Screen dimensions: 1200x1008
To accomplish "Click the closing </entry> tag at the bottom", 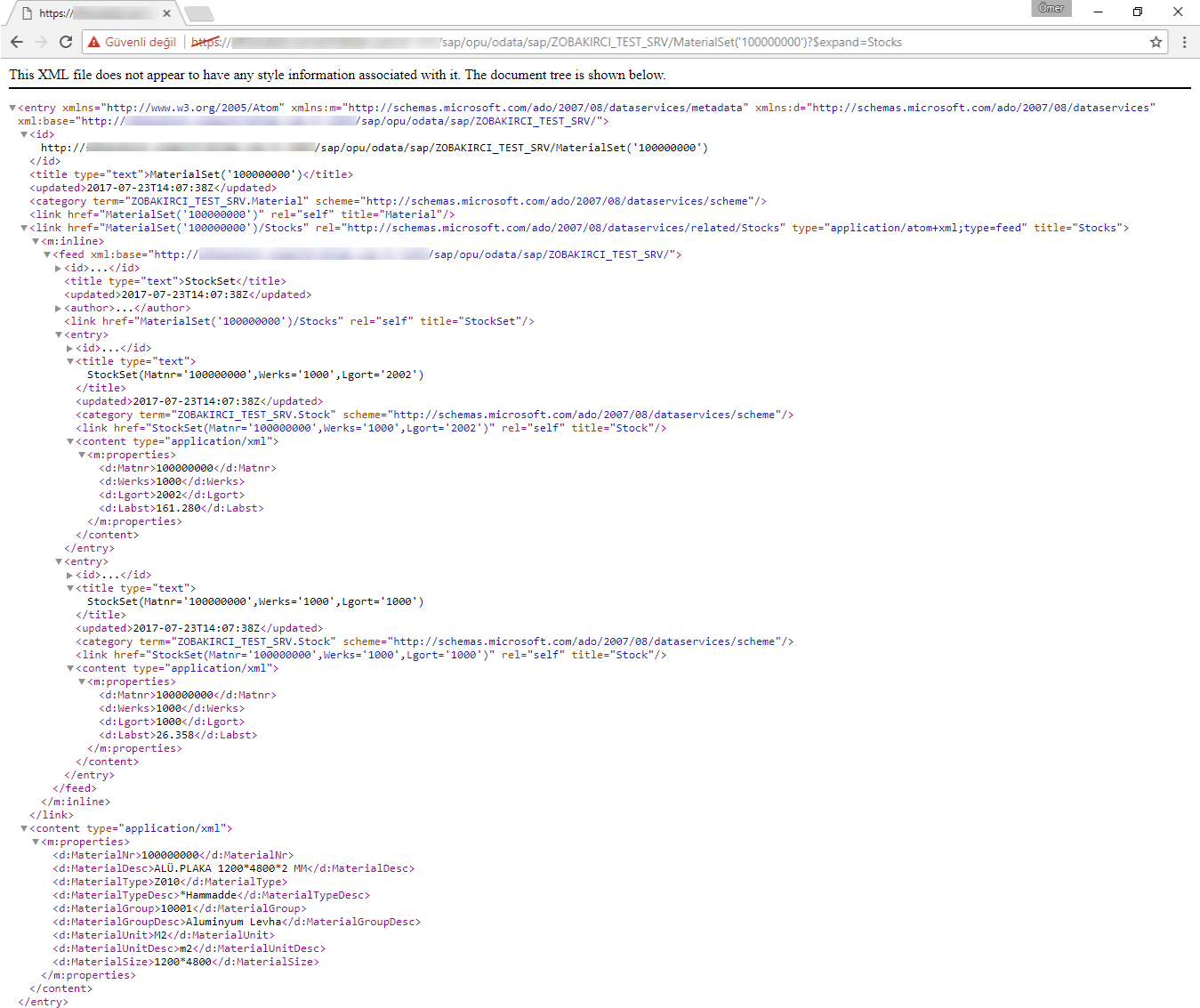I will tap(43, 1002).
